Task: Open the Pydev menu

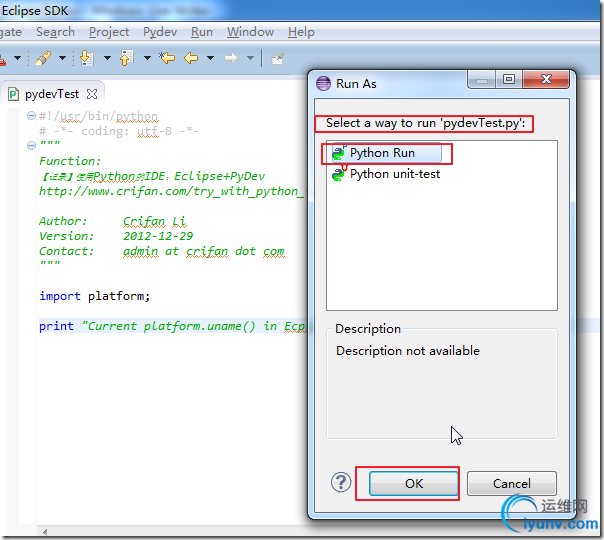Action: 160,32
